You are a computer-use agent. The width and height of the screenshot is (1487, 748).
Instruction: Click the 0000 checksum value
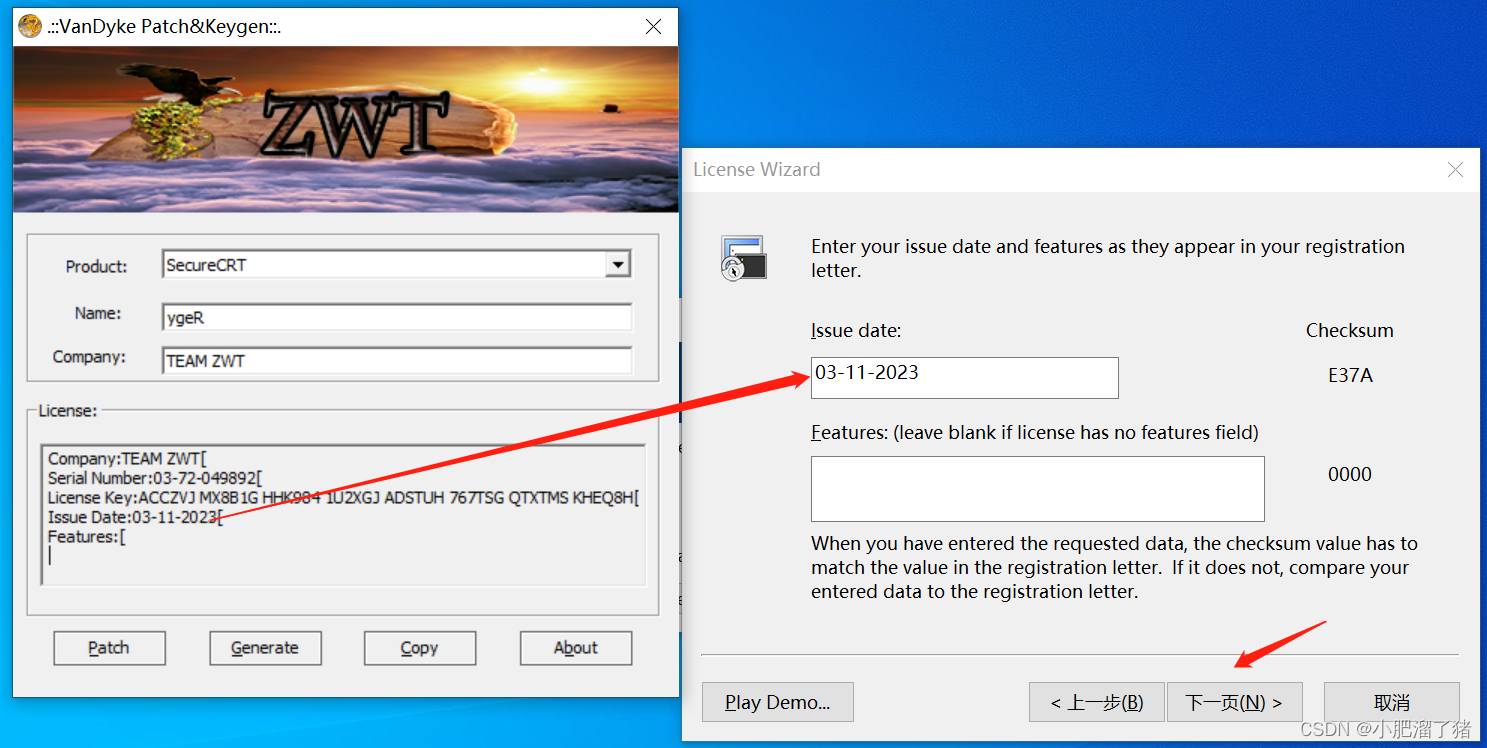click(x=1350, y=474)
